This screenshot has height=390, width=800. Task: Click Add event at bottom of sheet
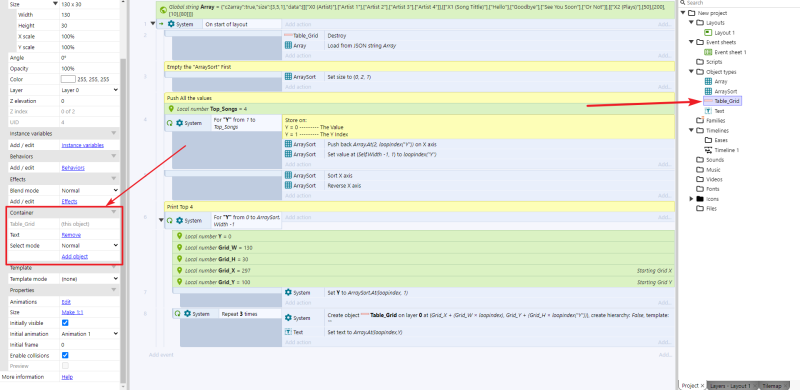coord(161,354)
